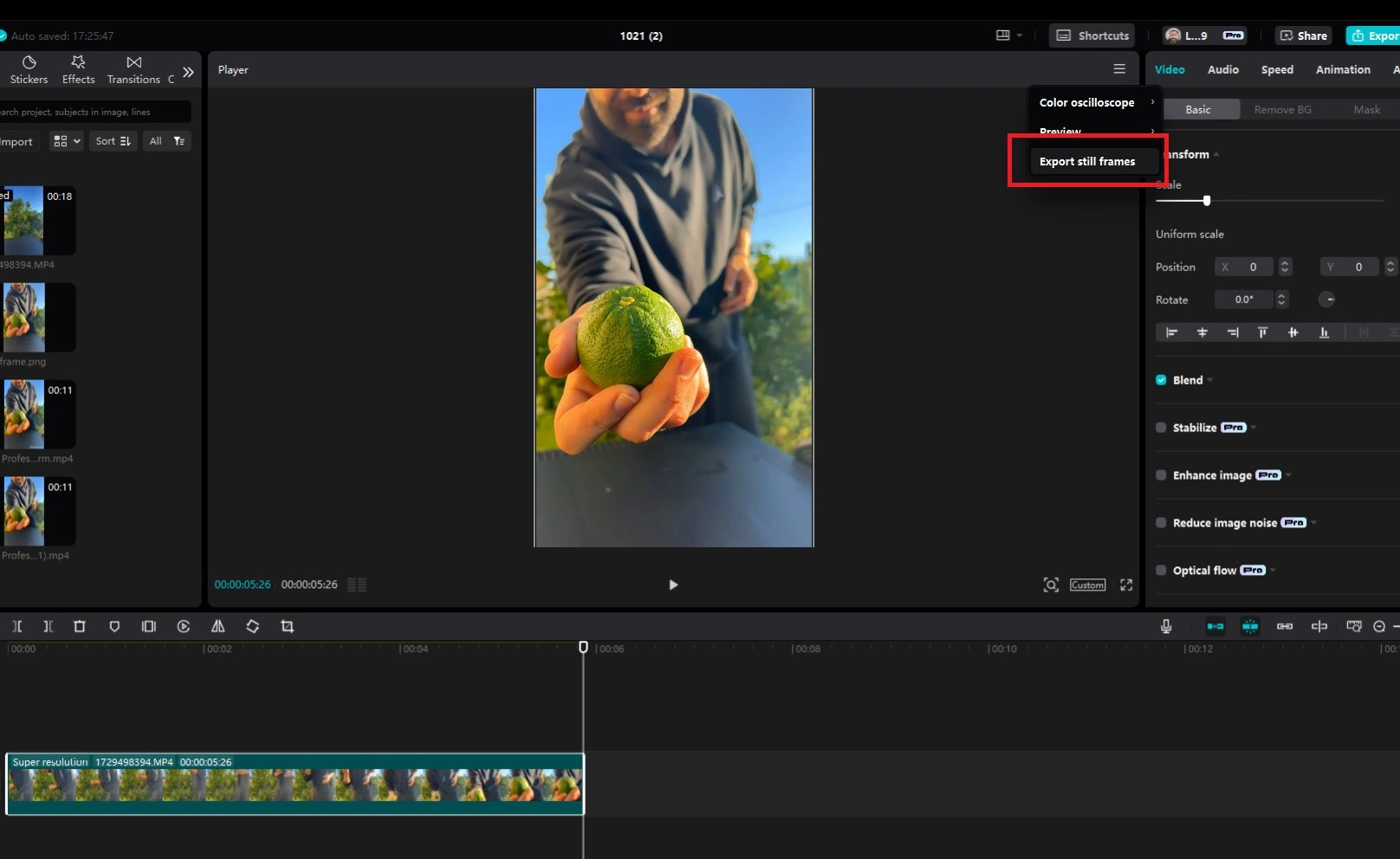The image size is (1400, 859).
Task: Click the reverse playback icon in timeline toolbar
Action: pos(184,626)
